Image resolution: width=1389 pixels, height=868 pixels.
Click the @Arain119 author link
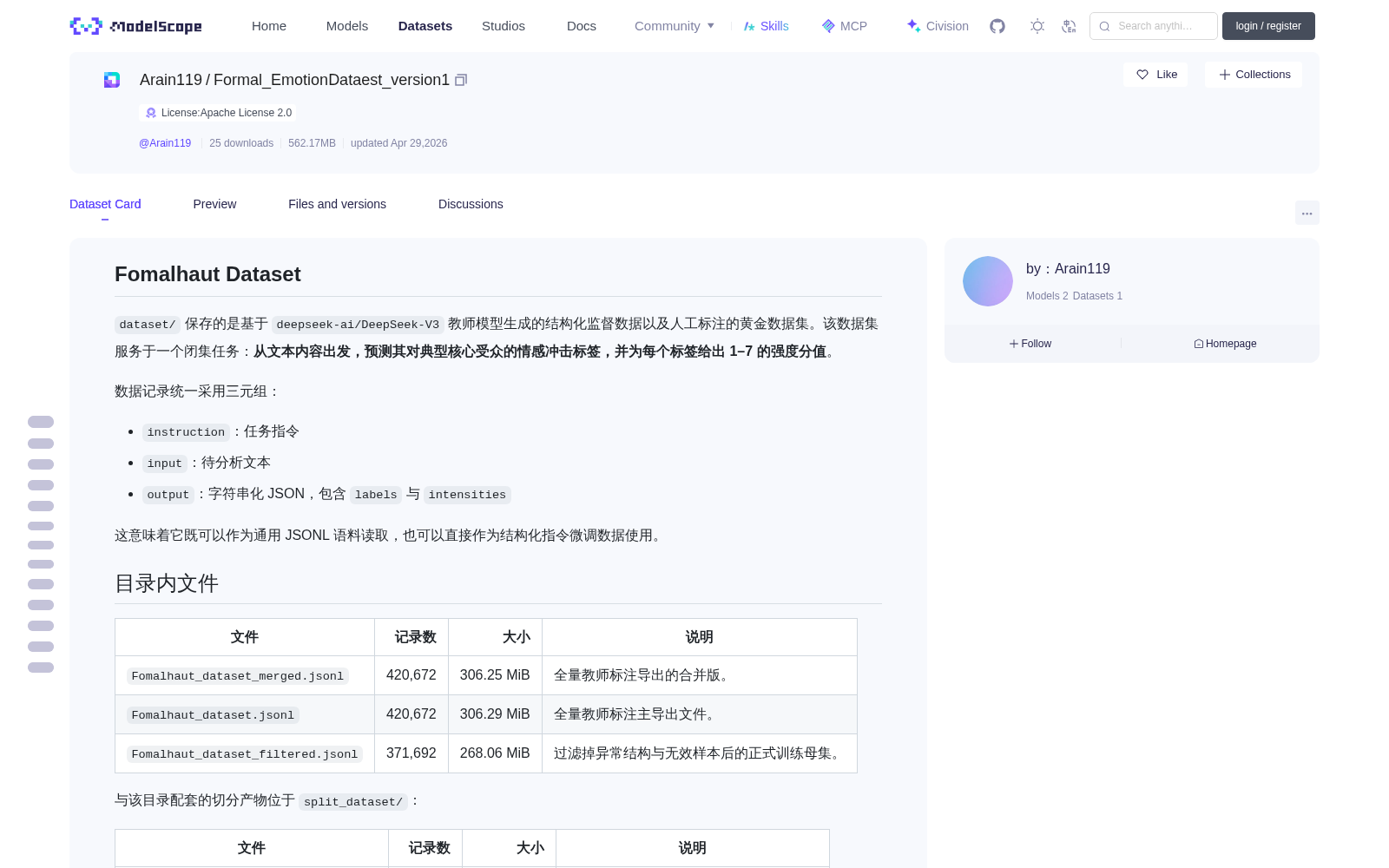(165, 143)
